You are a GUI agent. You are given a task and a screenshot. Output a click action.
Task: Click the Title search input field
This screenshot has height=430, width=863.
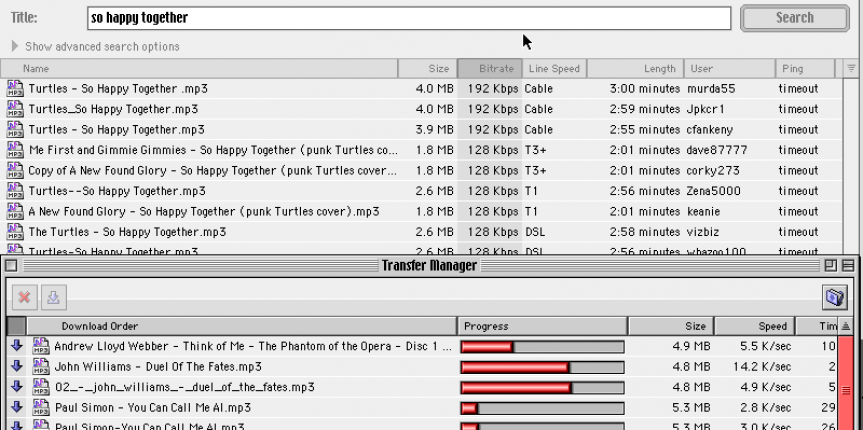tap(408, 18)
